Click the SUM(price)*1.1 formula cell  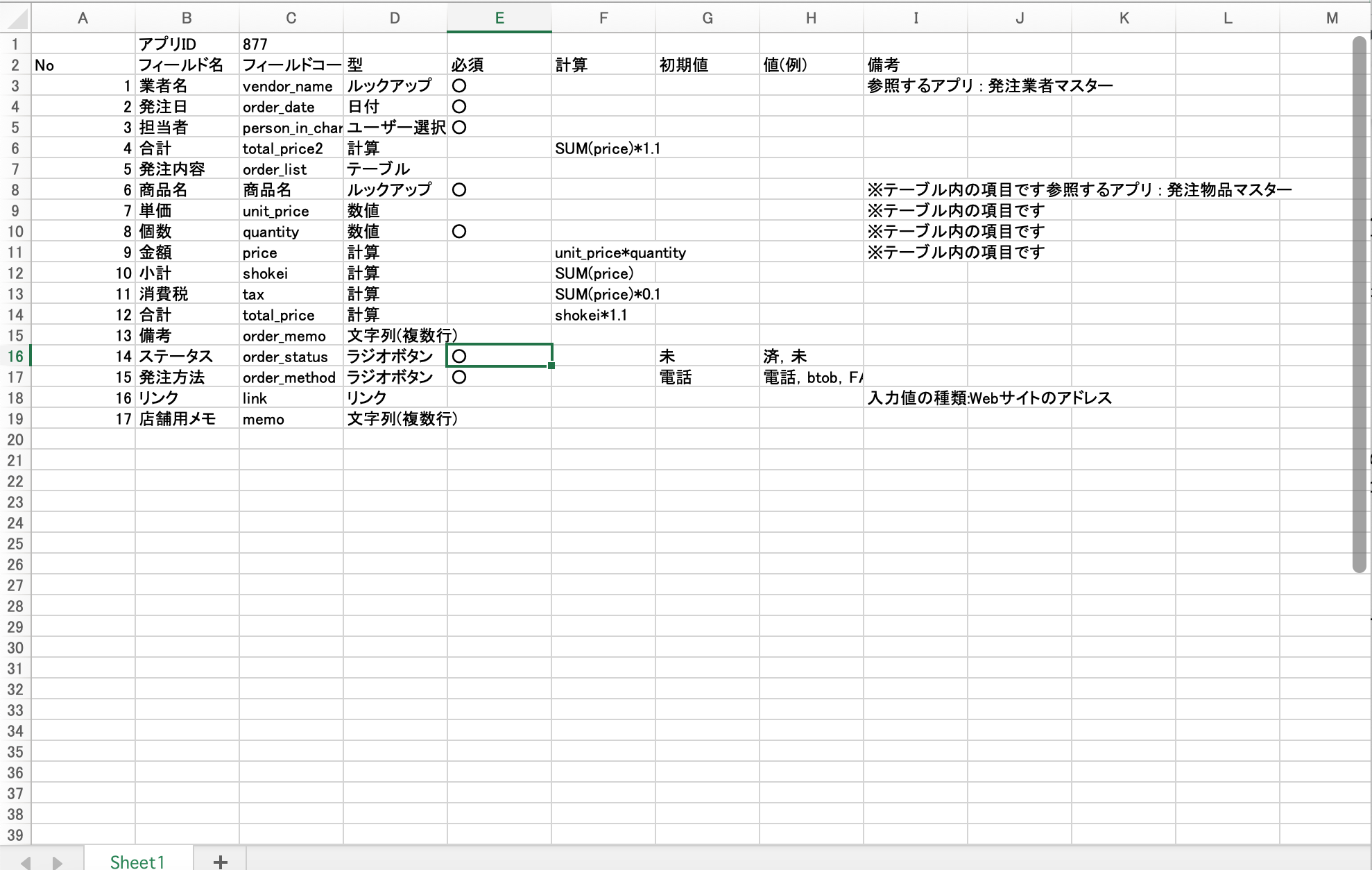603,148
